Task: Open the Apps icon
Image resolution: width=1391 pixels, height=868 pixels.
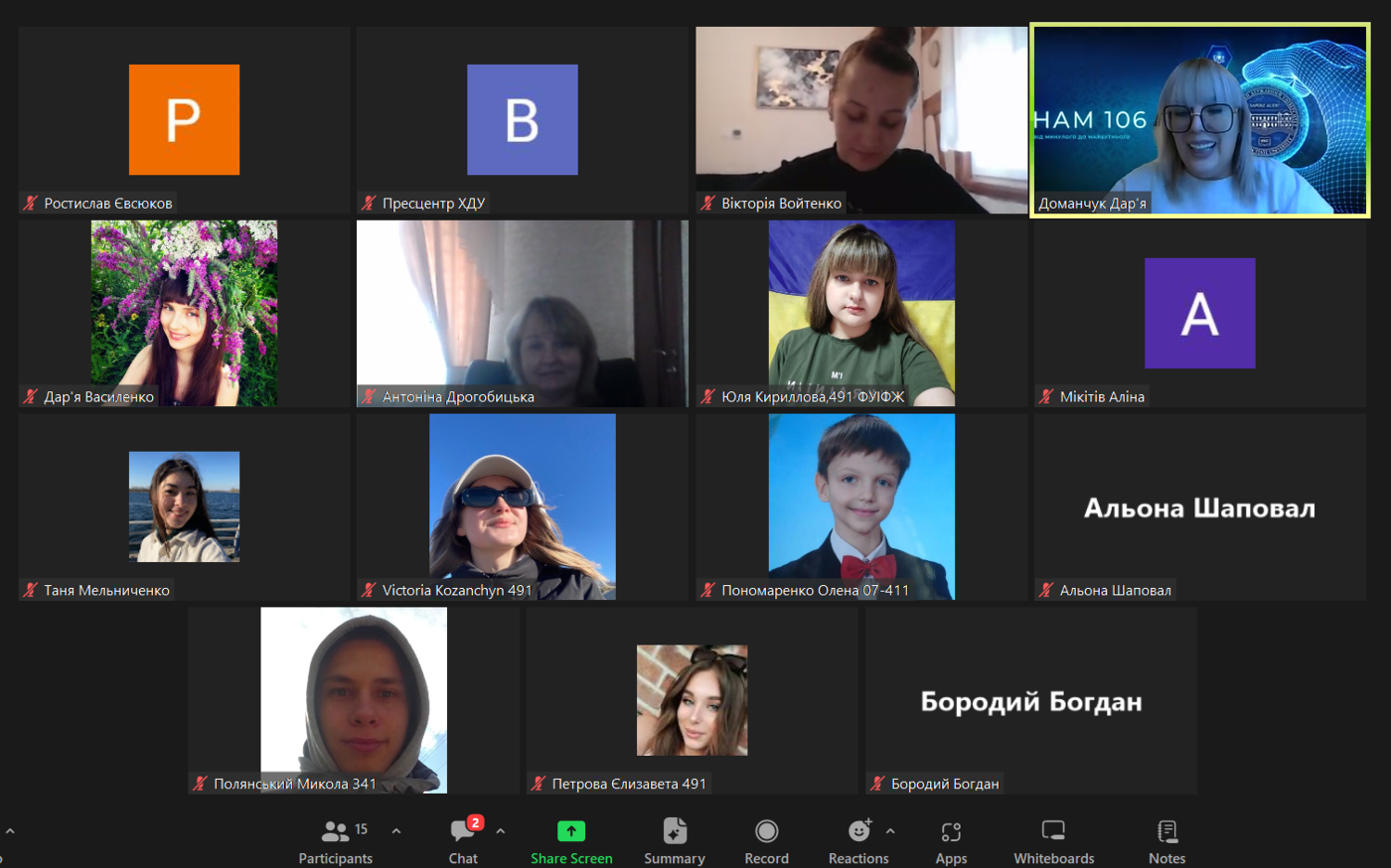Action: [x=951, y=831]
